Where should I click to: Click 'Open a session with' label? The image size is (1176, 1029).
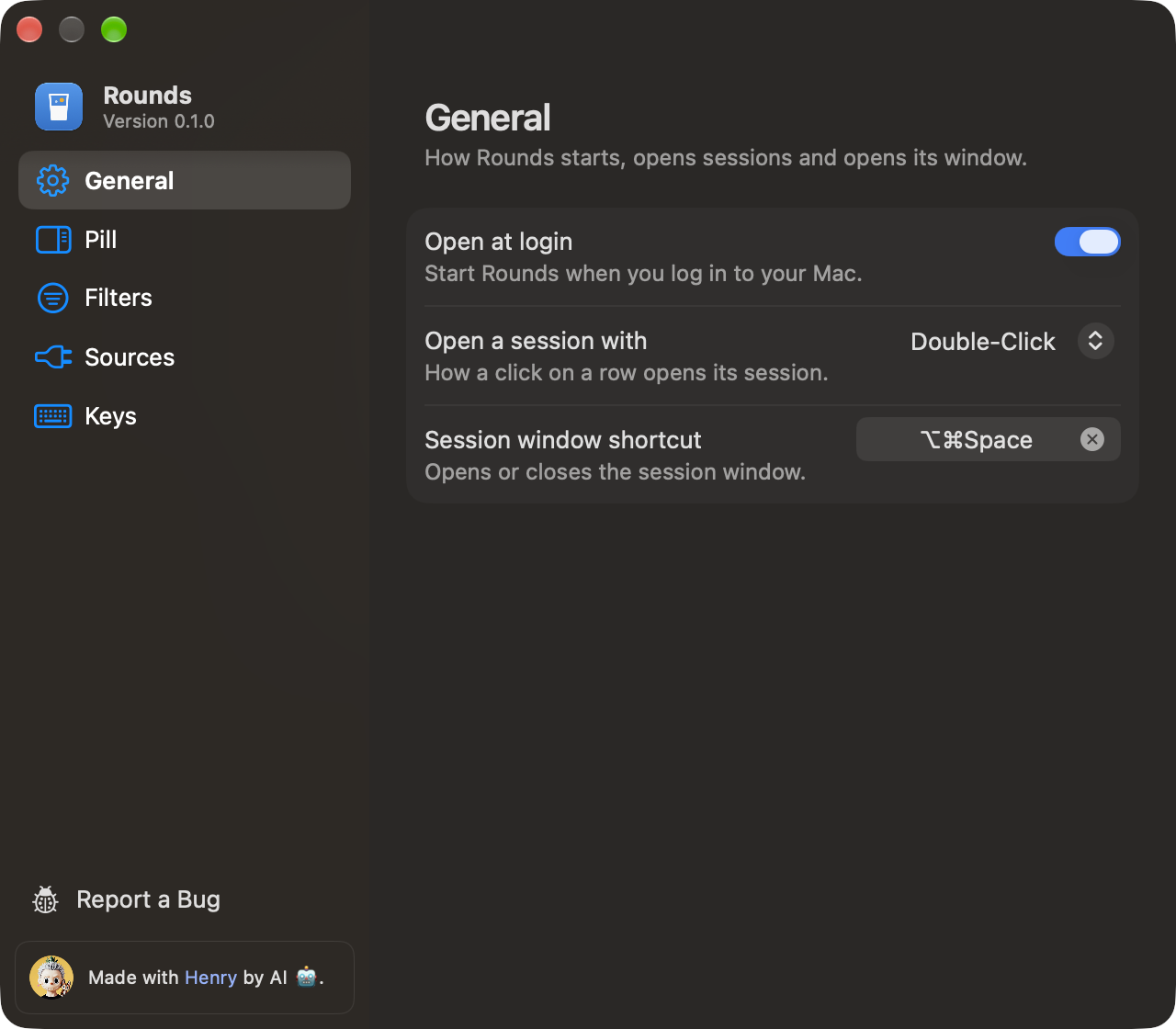point(536,341)
